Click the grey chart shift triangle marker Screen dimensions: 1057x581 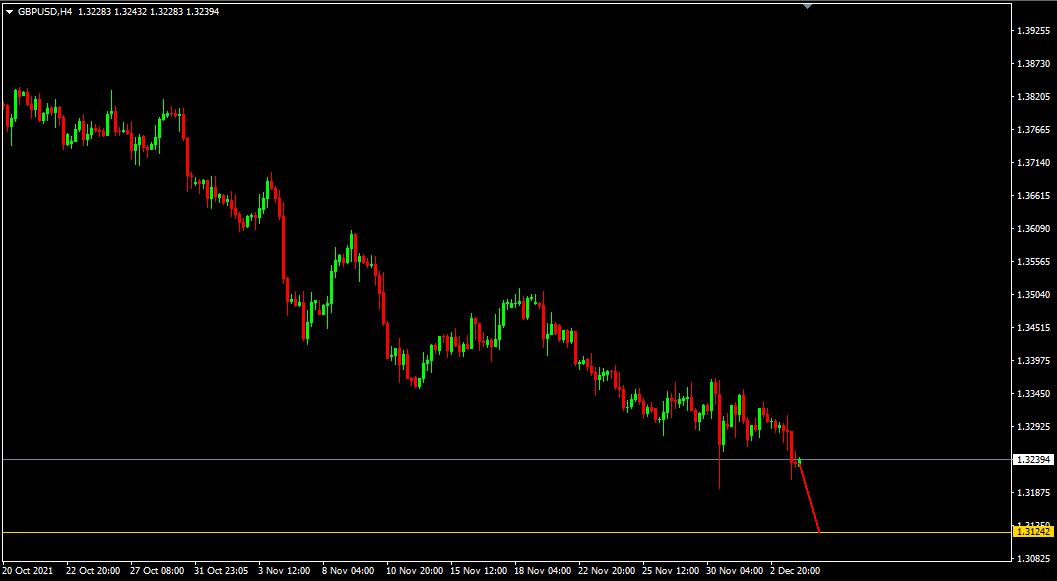(x=808, y=6)
